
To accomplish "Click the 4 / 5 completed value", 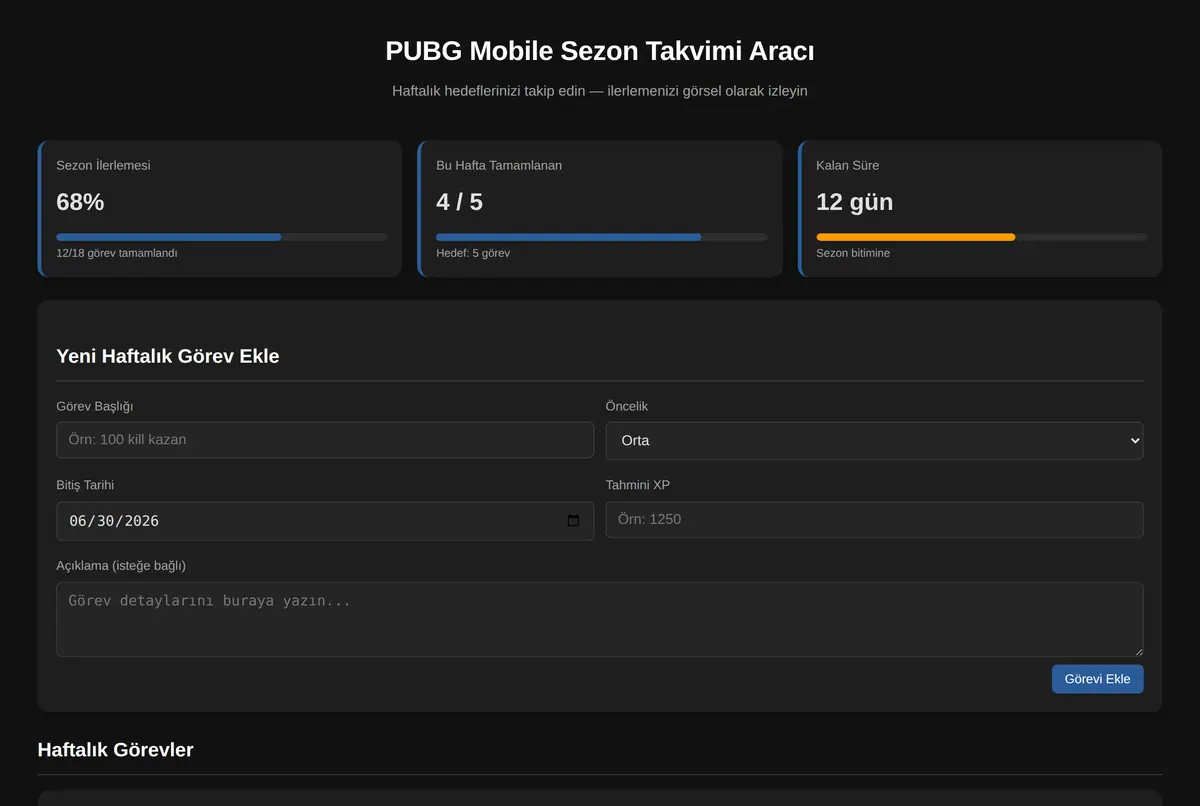I will pos(460,202).
